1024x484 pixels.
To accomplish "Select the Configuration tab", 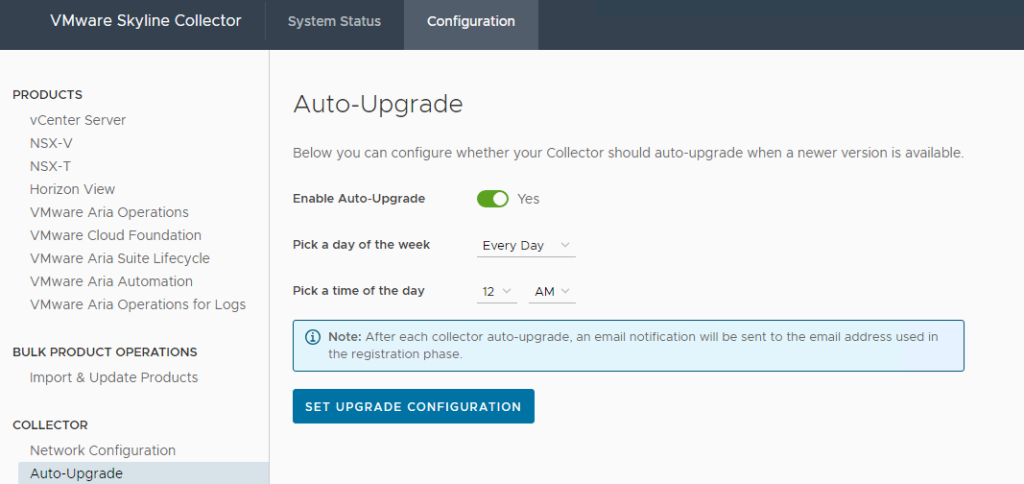I will tap(471, 22).
